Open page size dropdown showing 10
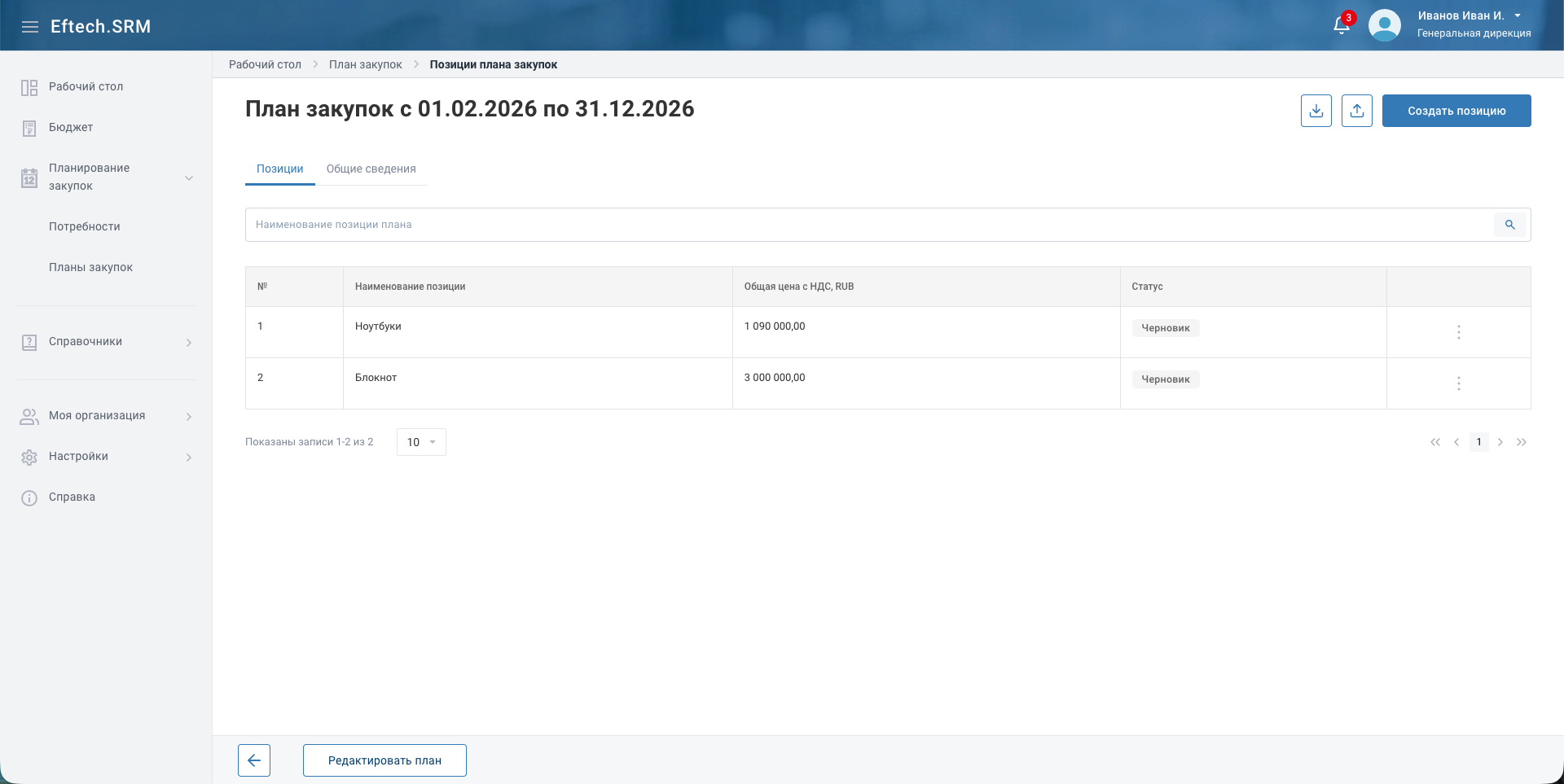1564x784 pixels. point(421,442)
